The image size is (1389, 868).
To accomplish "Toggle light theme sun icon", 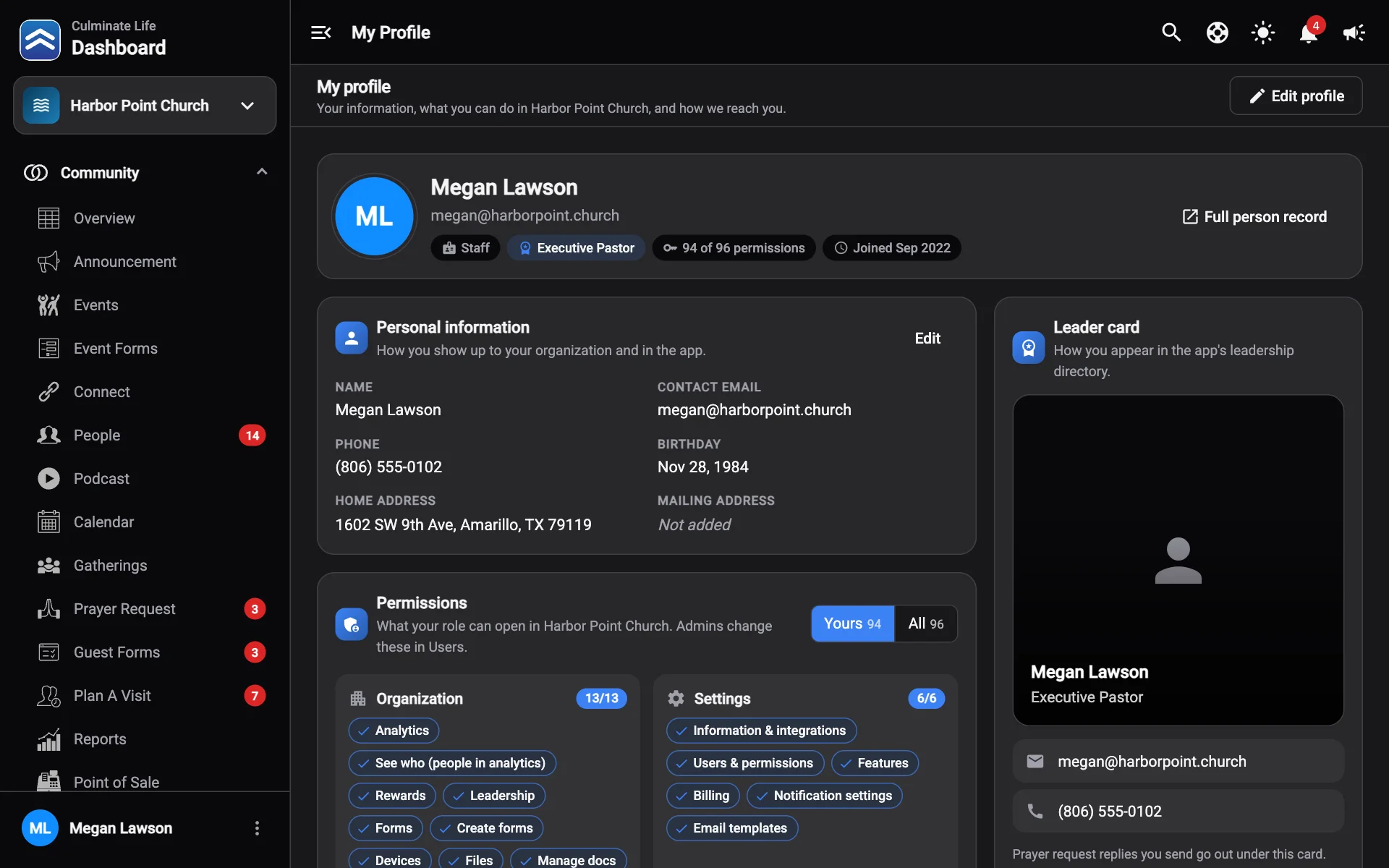I will (x=1262, y=33).
